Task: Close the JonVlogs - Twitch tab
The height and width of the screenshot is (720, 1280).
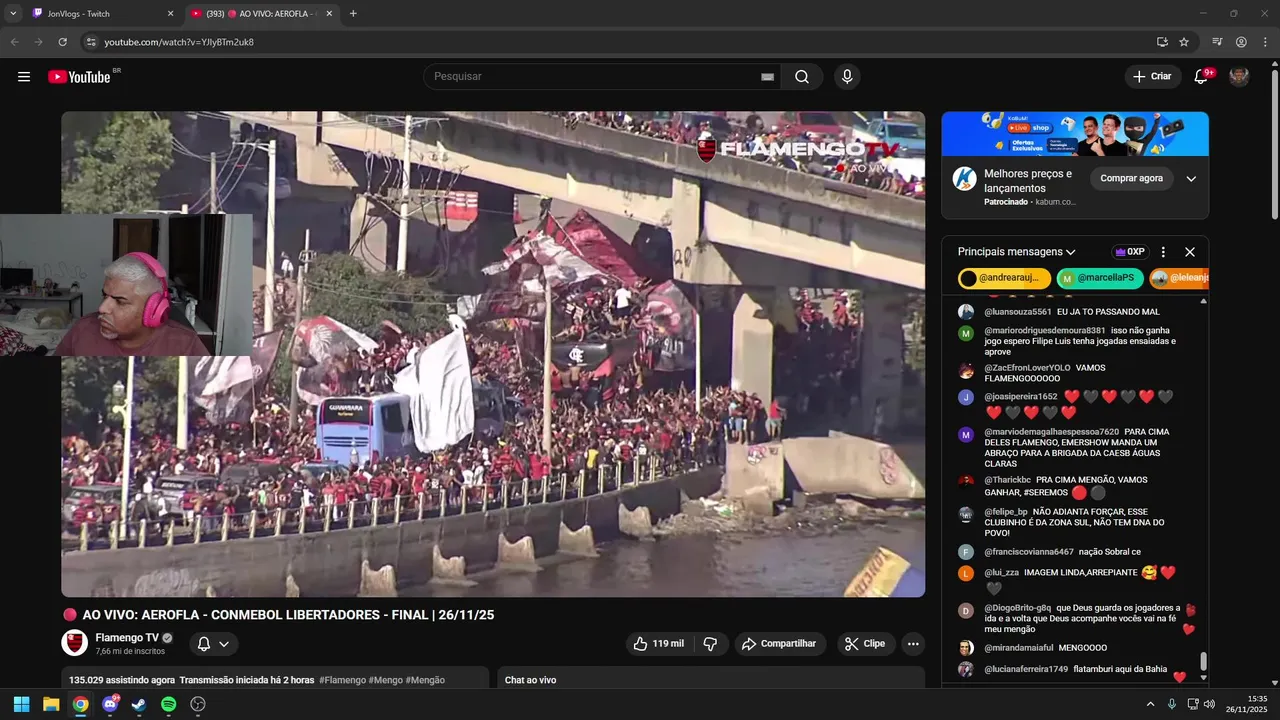Action: tap(170, 14)
